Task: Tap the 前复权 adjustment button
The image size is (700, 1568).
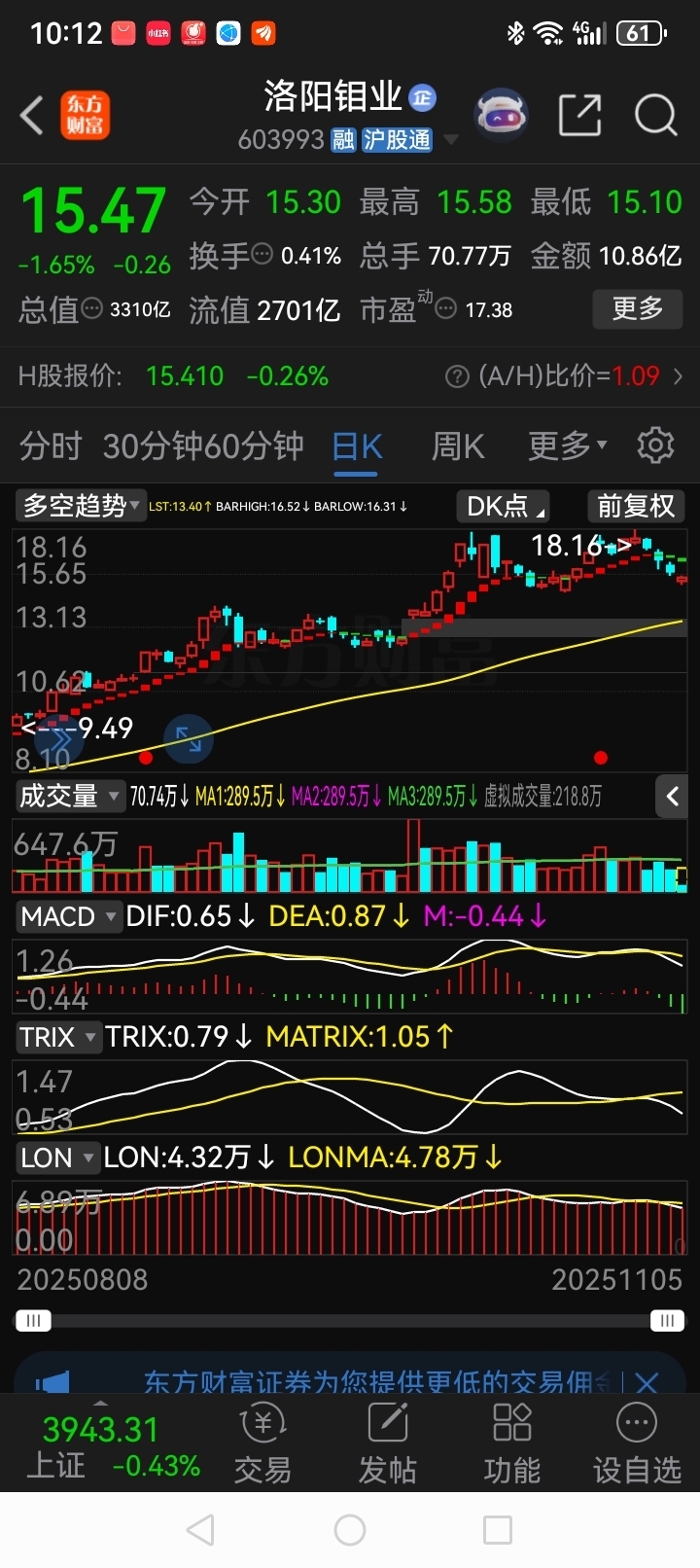Action: pyautogui.click(x=636, y=506)
